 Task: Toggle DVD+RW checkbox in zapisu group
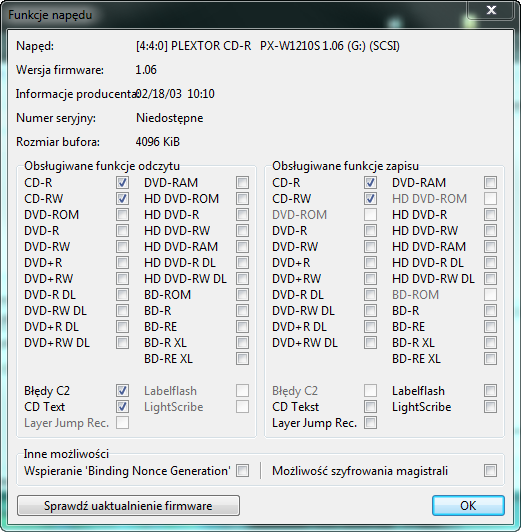(x=370, y=279)
